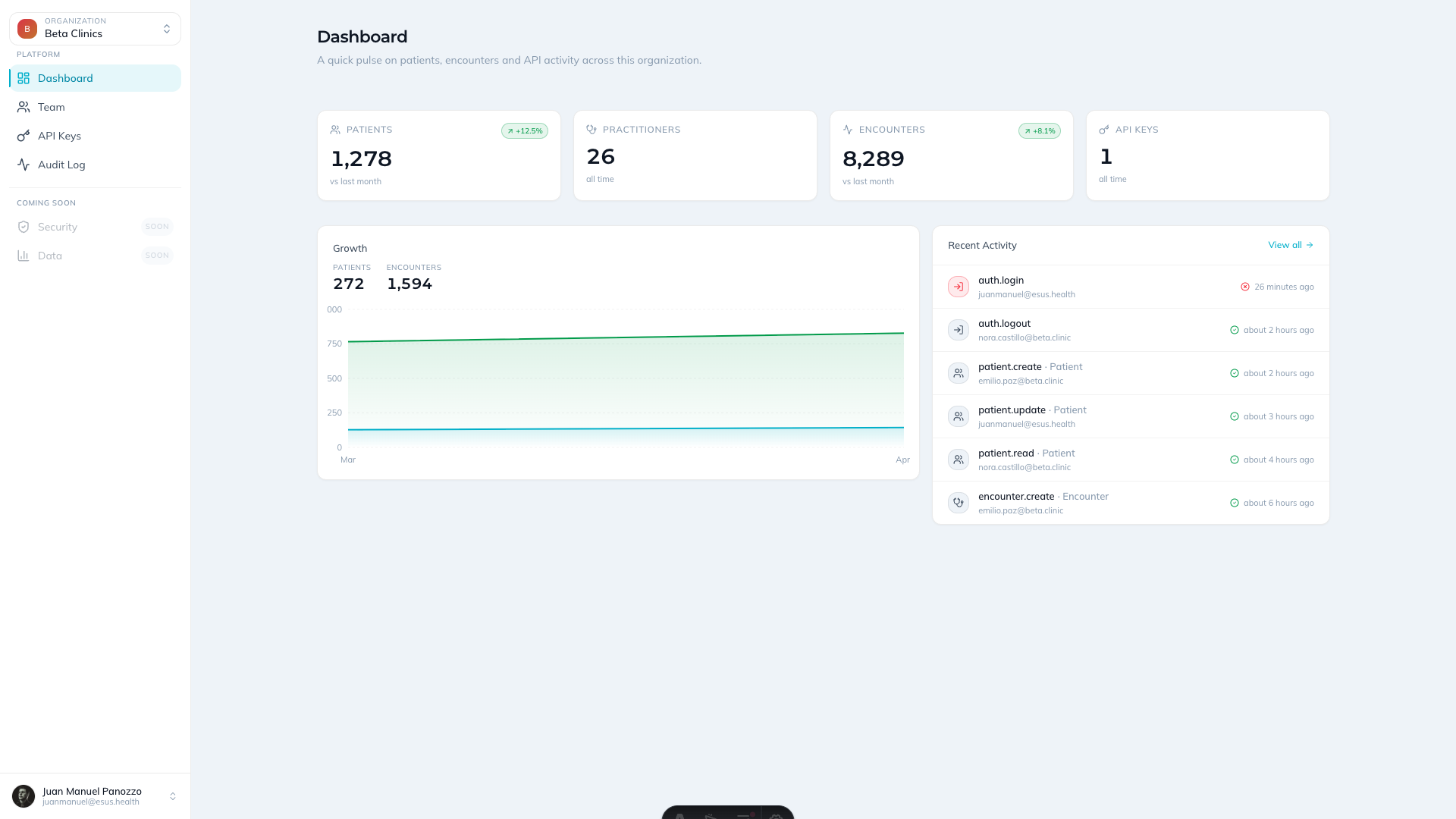Click the API Keys card key icon
The width and height of the screenshot is (1456, 819).
(x=1104, y=130)
